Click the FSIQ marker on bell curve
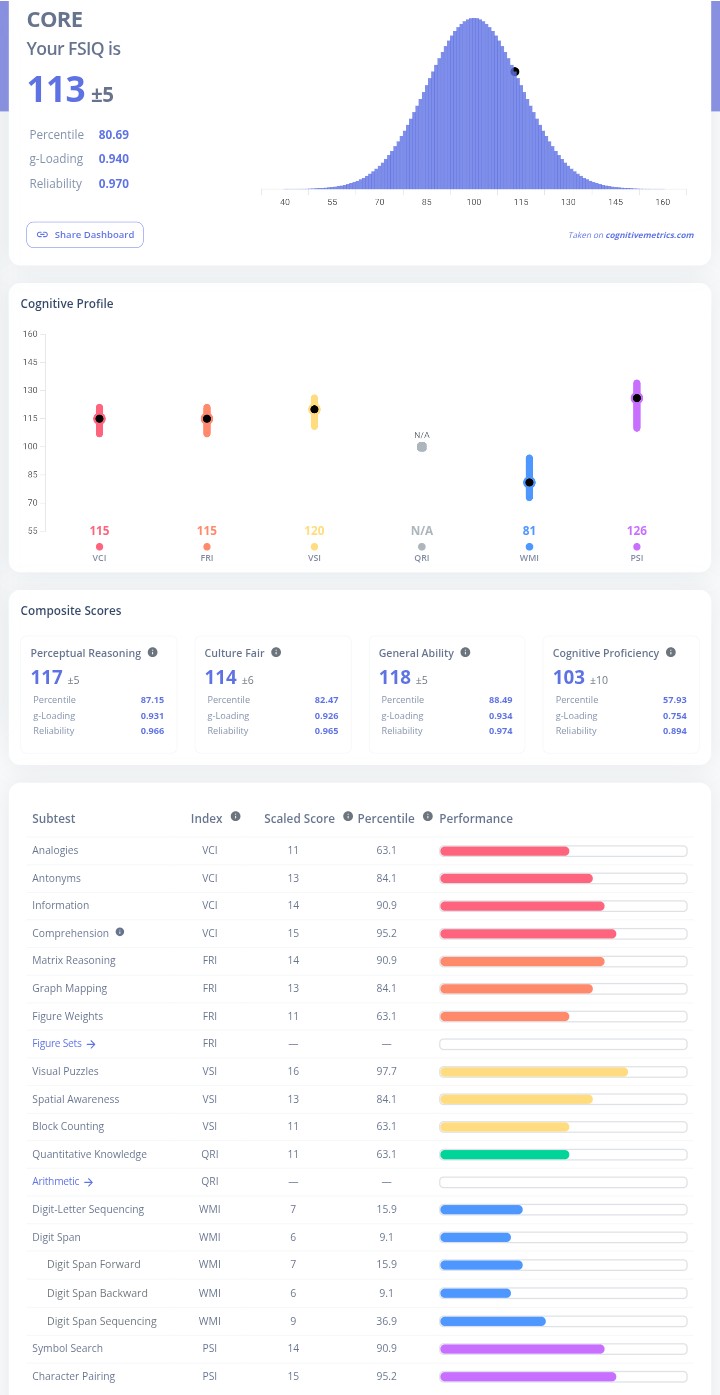This screenshot has height=1395, width=720. click(515, 71)
